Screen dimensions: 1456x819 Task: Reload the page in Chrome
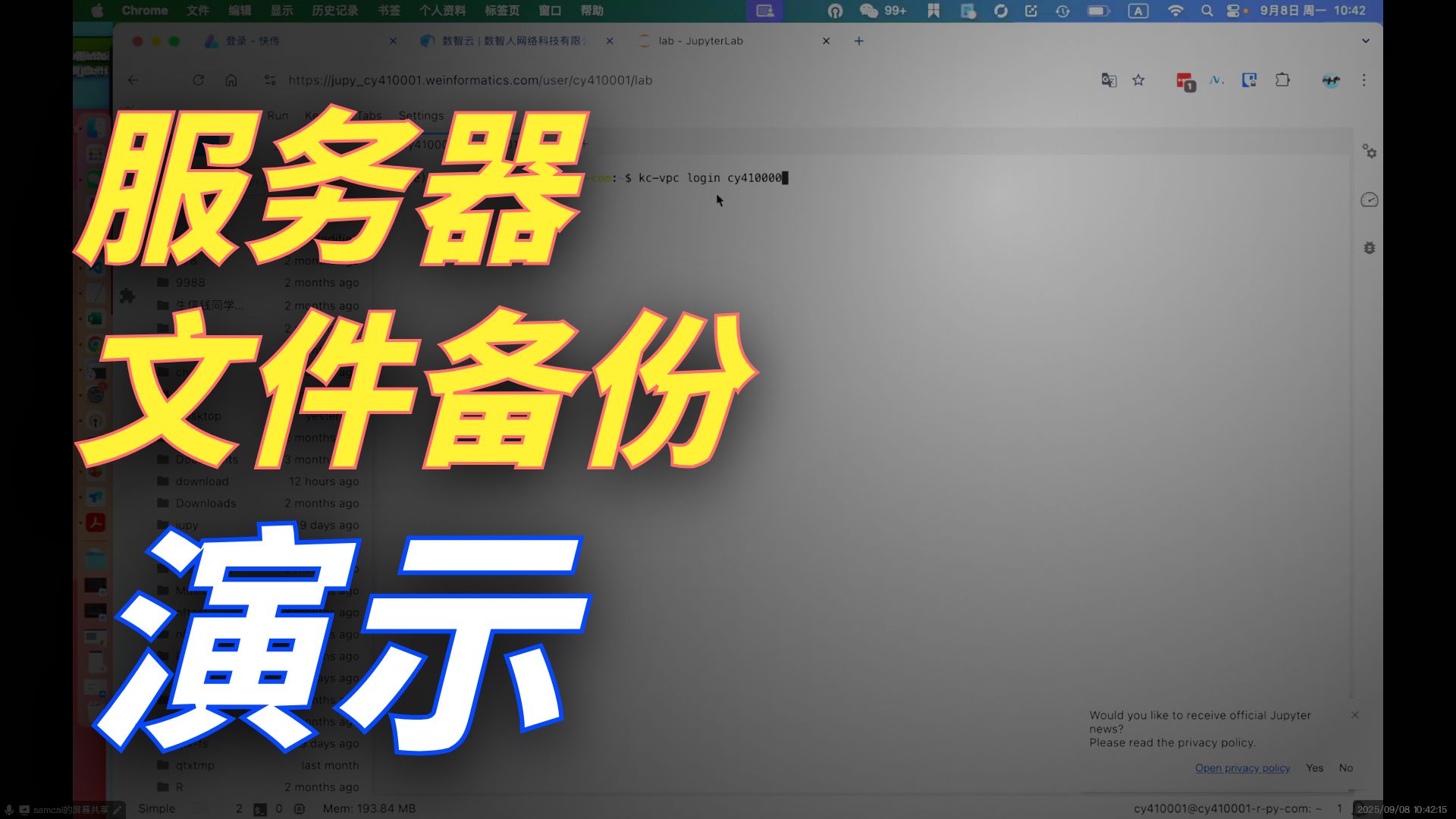click(198, 80)
